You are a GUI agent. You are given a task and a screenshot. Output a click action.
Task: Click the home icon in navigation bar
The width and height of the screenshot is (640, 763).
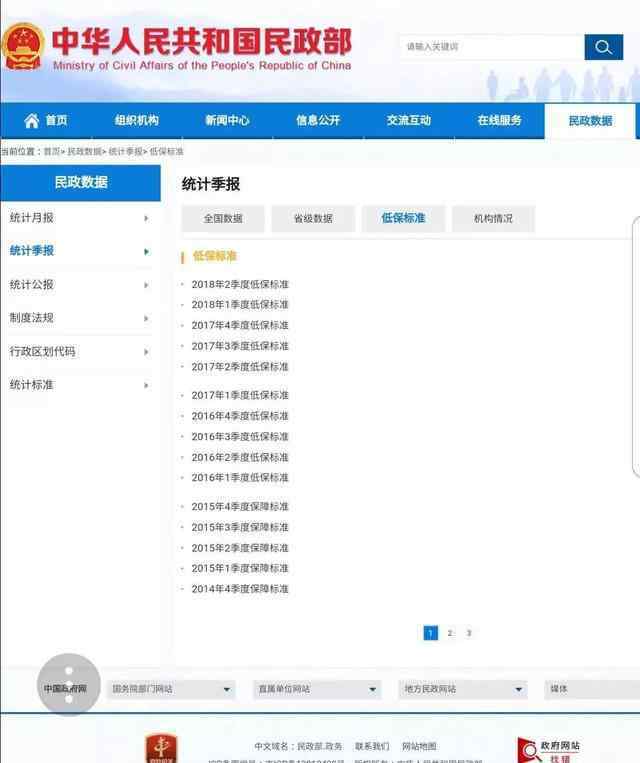coord(32,121)
